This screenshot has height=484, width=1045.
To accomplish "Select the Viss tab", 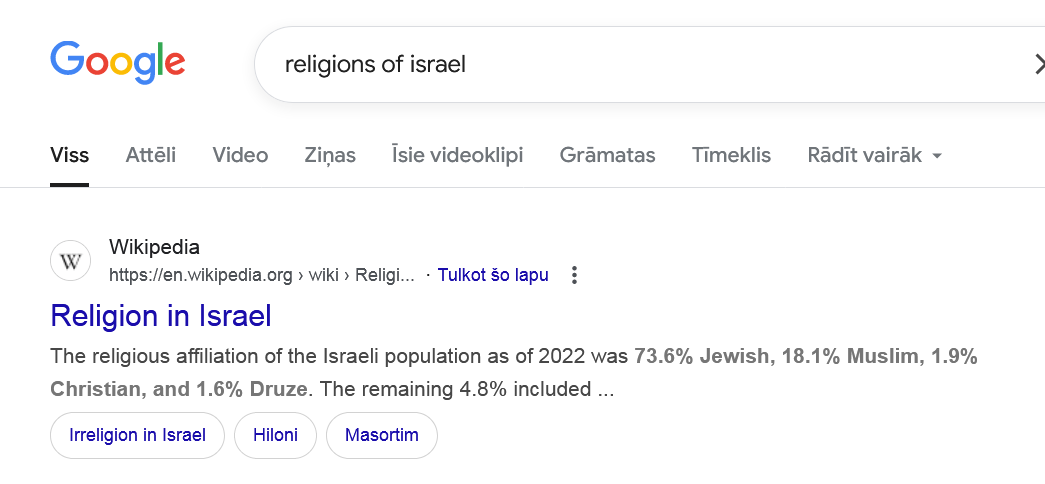I will [70, 155].
